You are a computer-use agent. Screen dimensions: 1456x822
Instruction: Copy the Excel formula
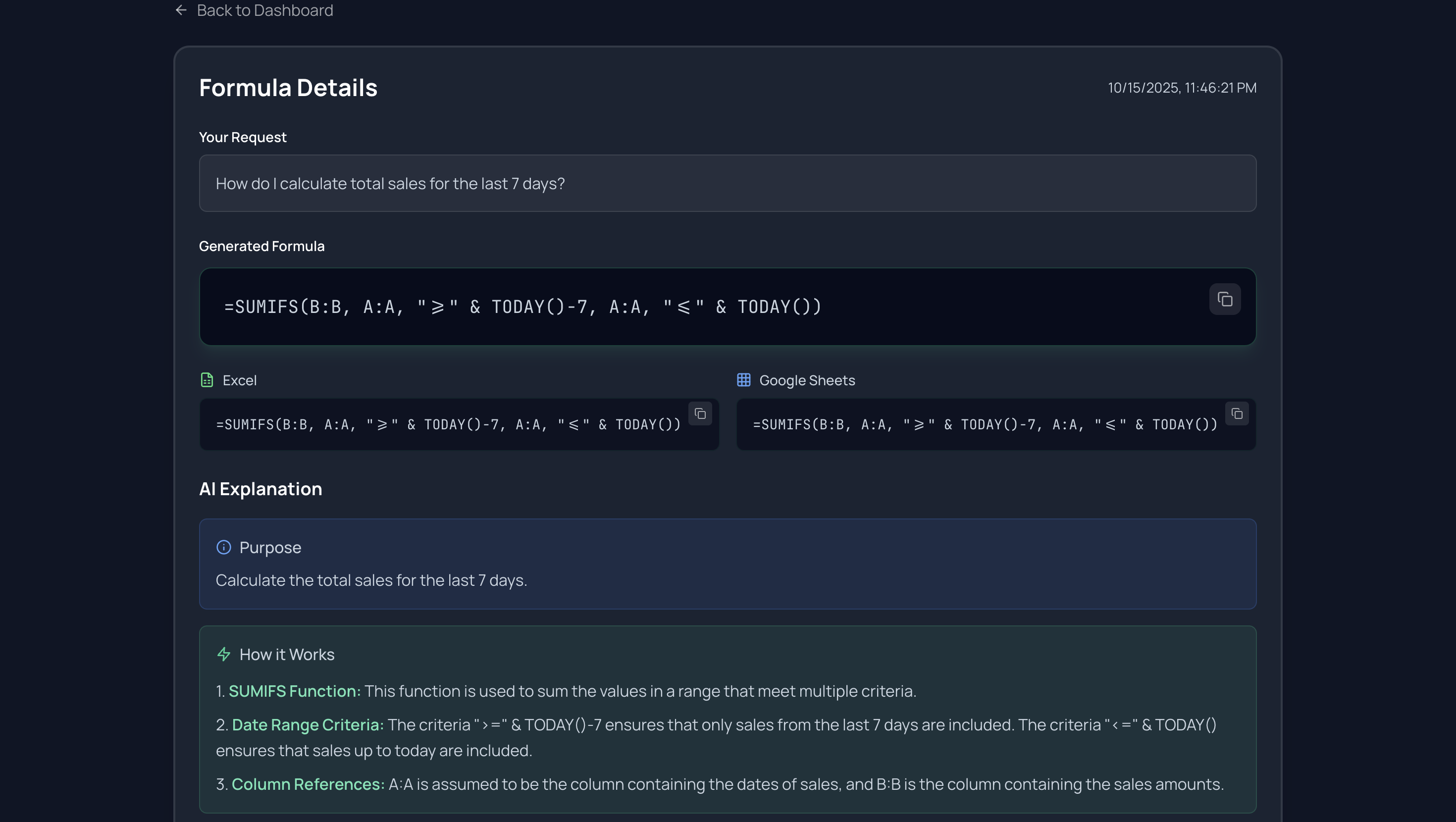click(x=700, y=414)
